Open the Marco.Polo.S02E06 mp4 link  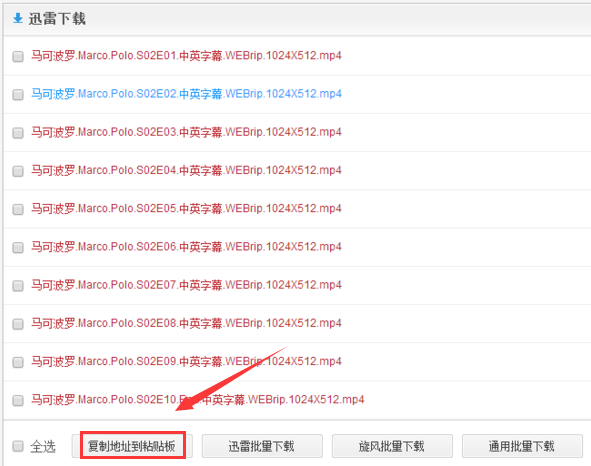pos(186,247)
